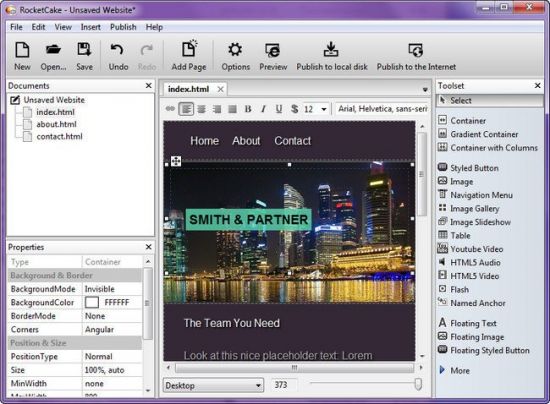550x404 pixels.
Task: Pick the Floating Image tool
Action: coord(471,337)
